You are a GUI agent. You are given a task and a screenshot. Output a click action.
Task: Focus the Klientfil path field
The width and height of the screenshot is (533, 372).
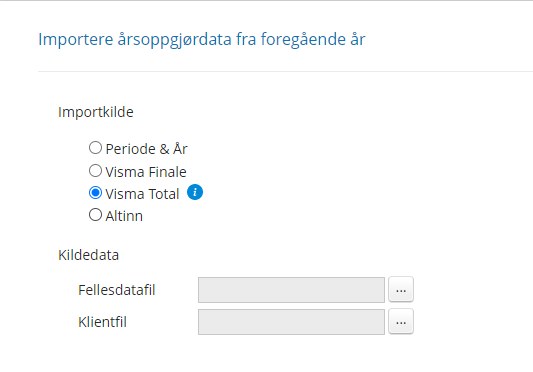point(291,322)
